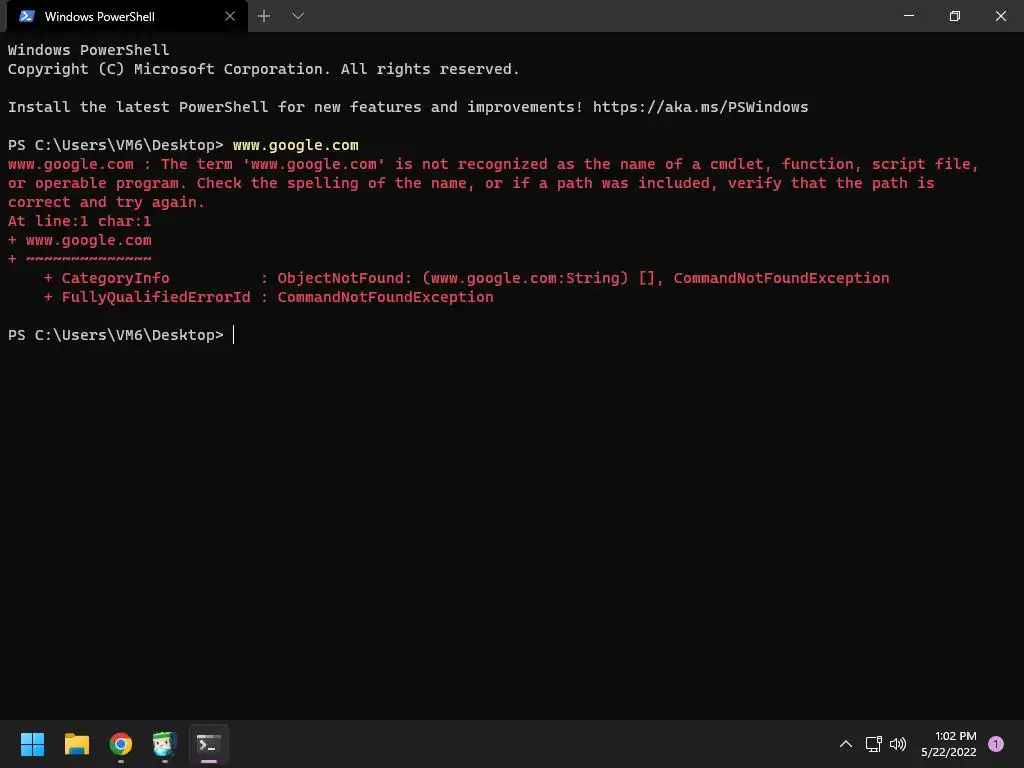Open network status tray icon

coord(873,744)
